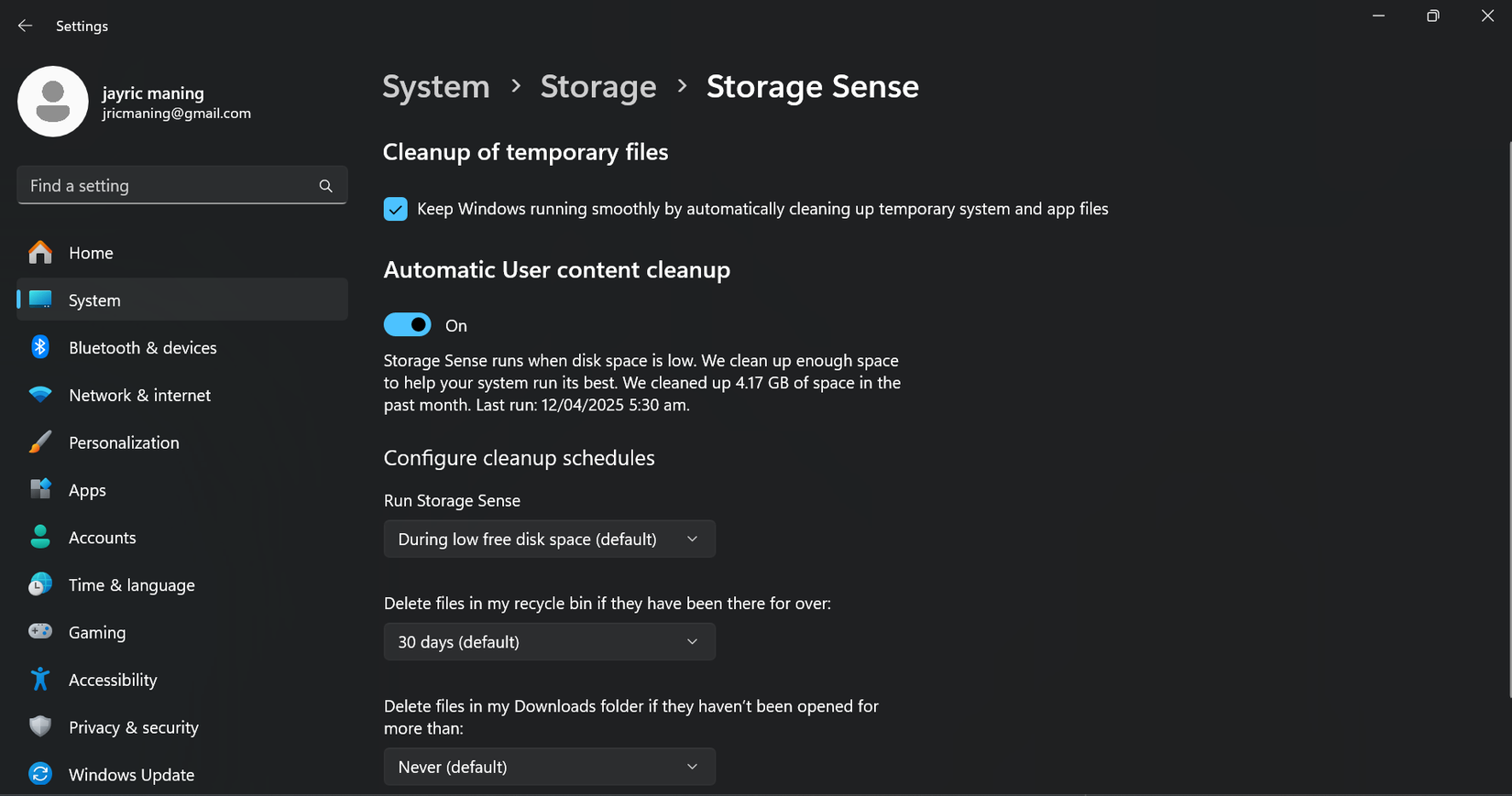
Task: Click the Time & language clock icon
Action: 40,583
